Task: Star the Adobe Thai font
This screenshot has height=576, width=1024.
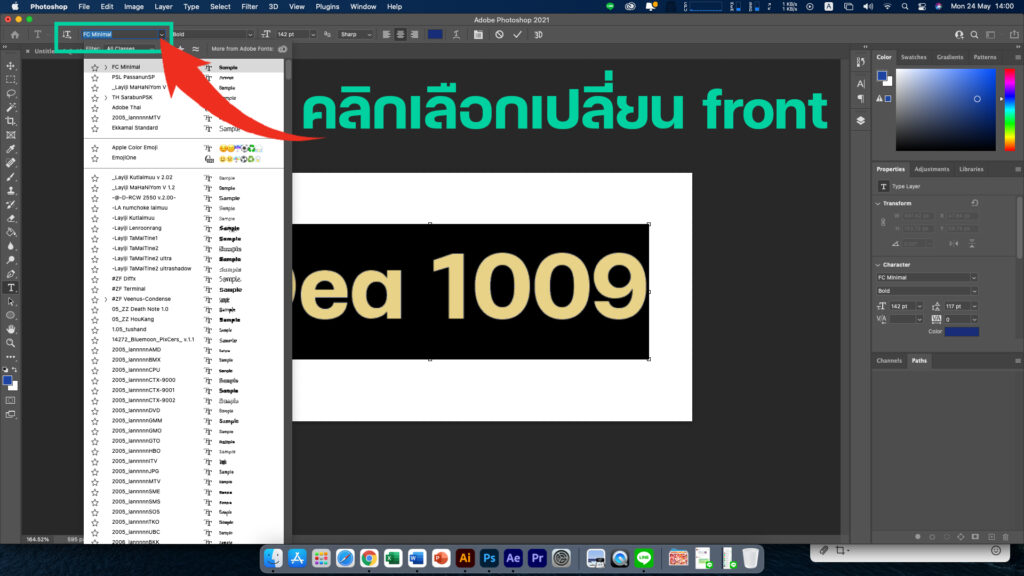Action: pyautogui.click(x=95, y=108)
